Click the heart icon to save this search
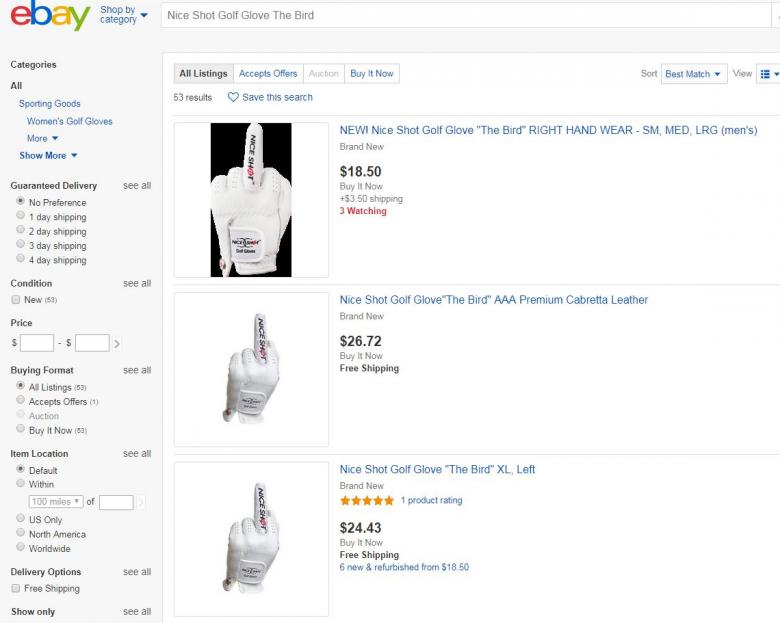Screen dimensions: 780x623 (x=233, y=97)
